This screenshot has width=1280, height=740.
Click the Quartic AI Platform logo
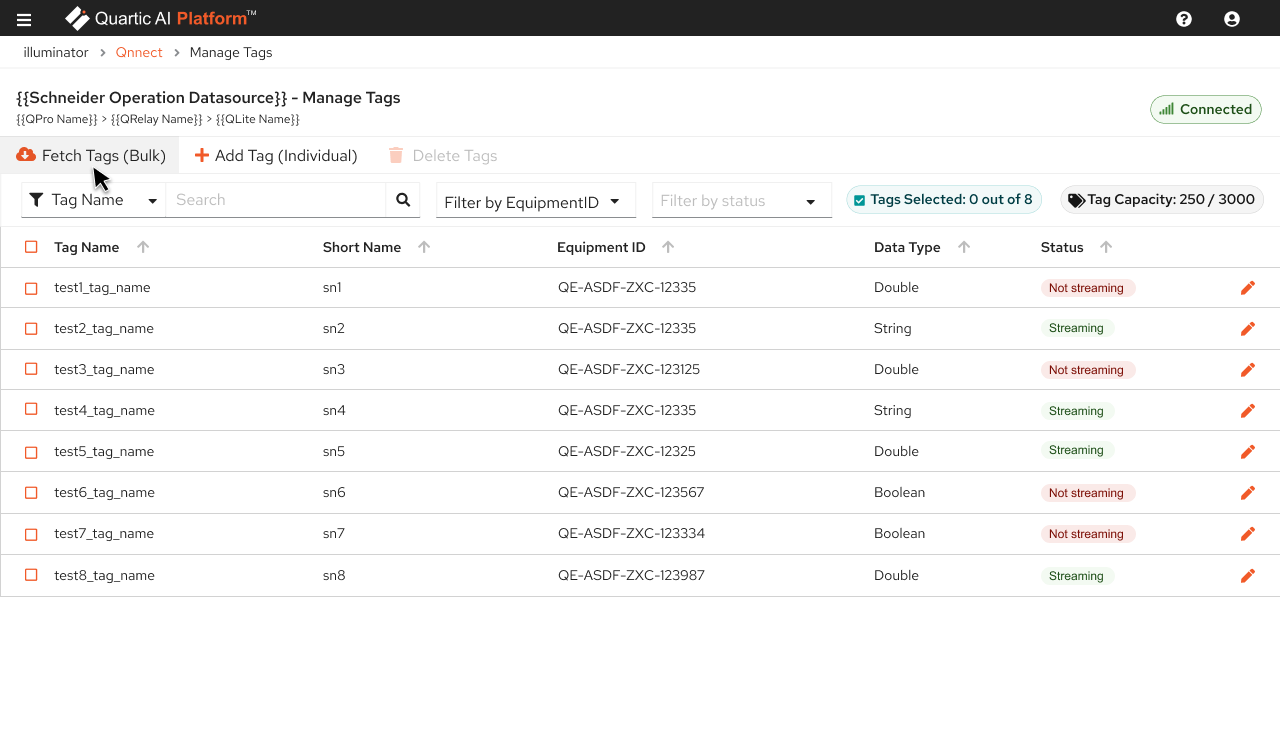161,18
